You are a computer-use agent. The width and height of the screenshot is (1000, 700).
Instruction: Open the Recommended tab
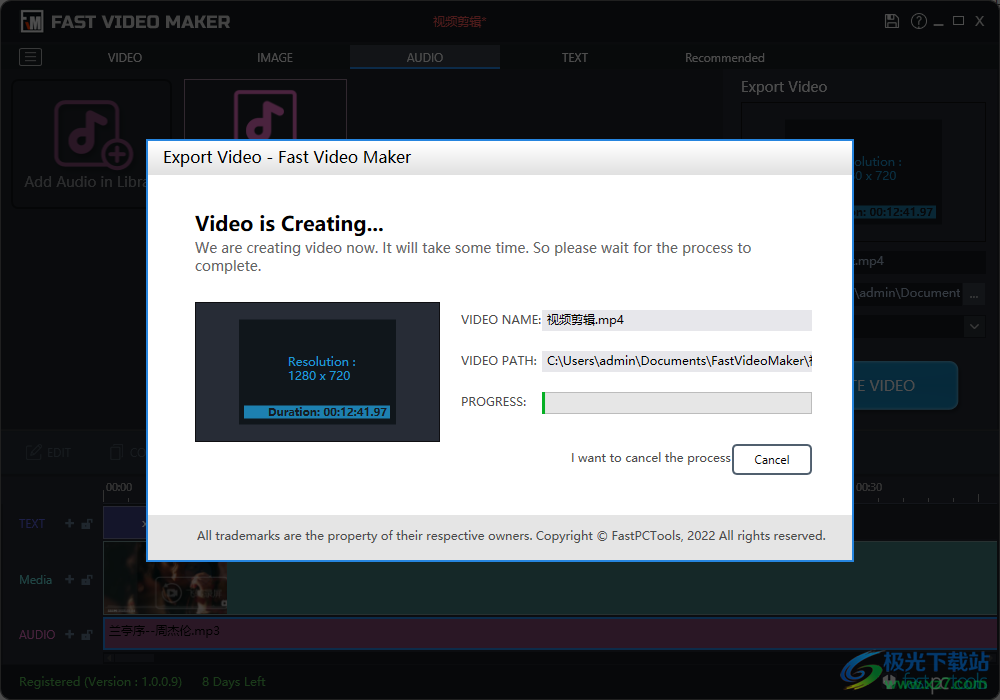(724, 57)
